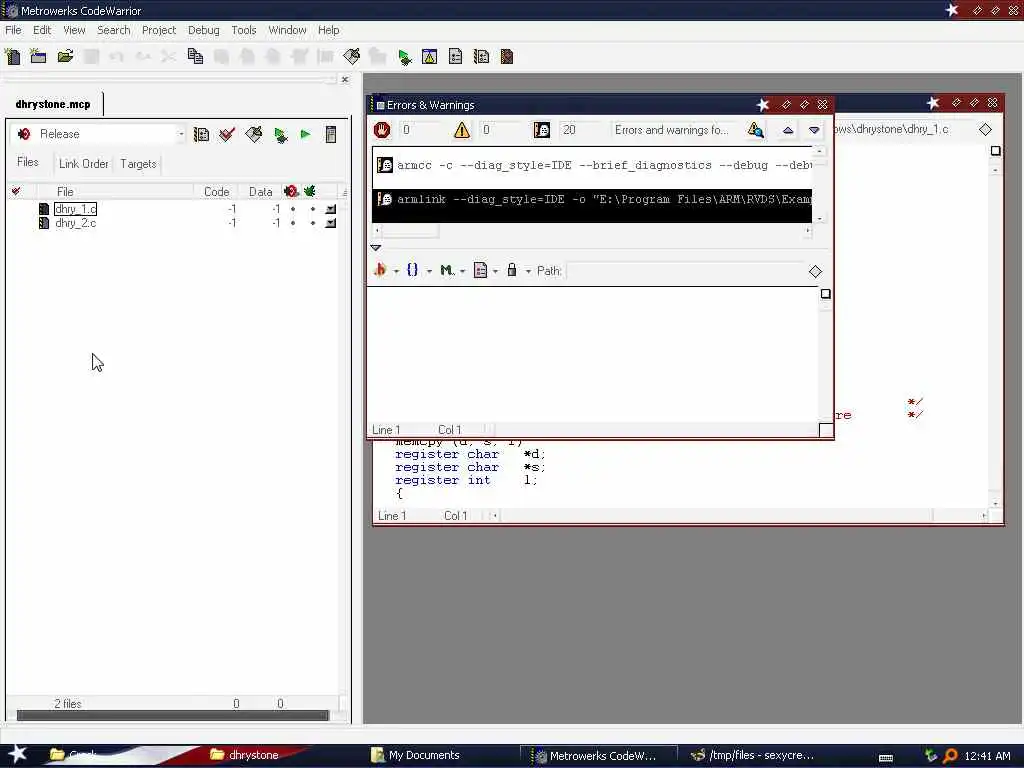
Task: Click the diamond icon beside the Path field
Action: click(x=815, y=272)
